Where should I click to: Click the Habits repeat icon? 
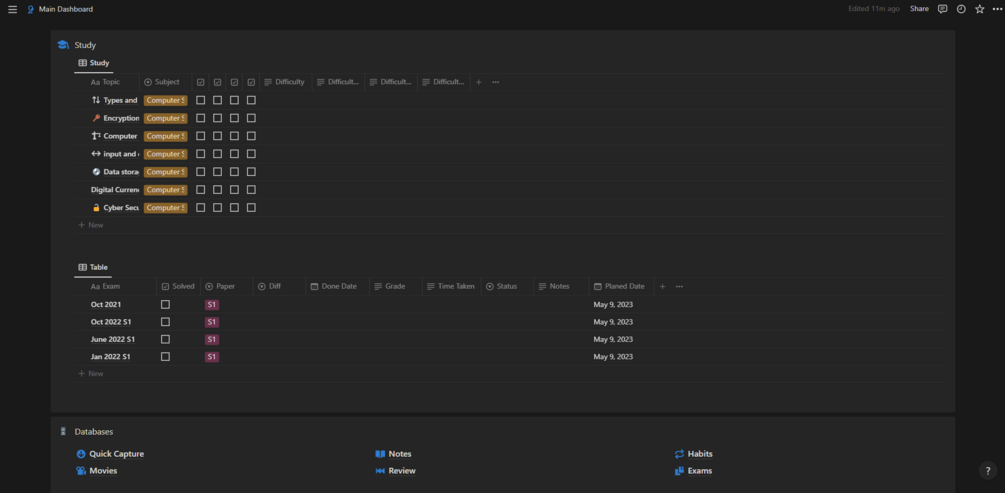click(679, 454)
